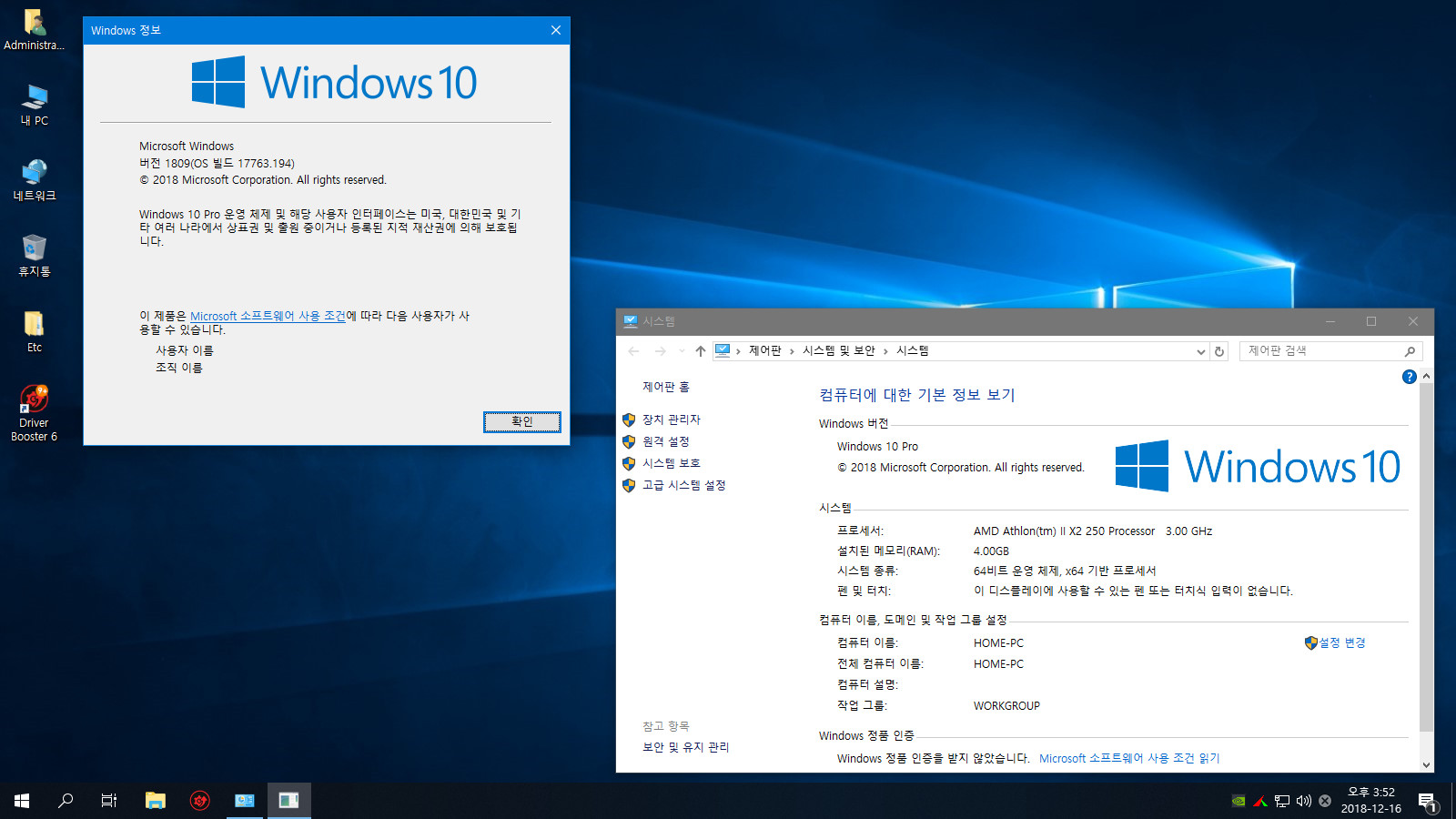Expand the address bar history dropdown
Image resolution: width=1456 pixels, height=819 pixels.
pos(1200,351)
